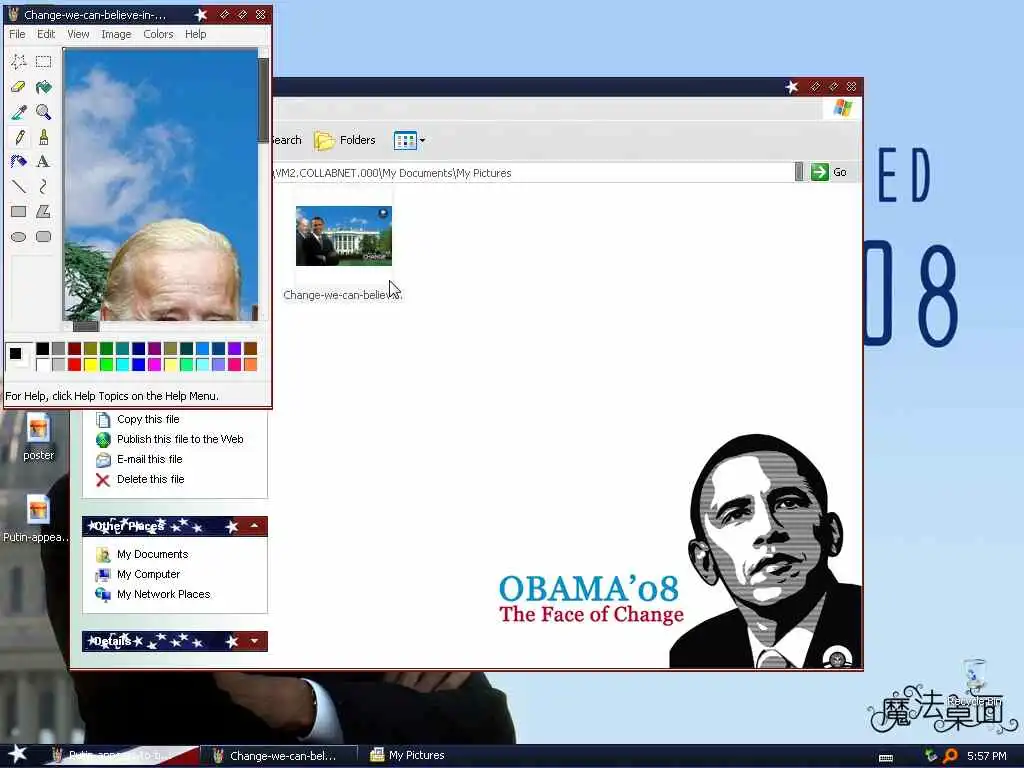The image size is (1024, 768).
Task: Collapse the Other Places panel
Action: click(x=254, y=526)
